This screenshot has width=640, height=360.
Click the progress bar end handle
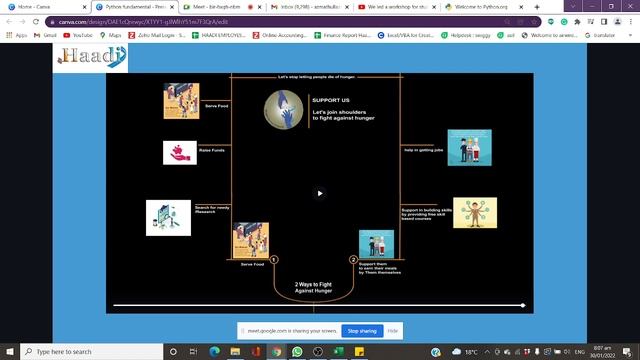coord(523,305)
